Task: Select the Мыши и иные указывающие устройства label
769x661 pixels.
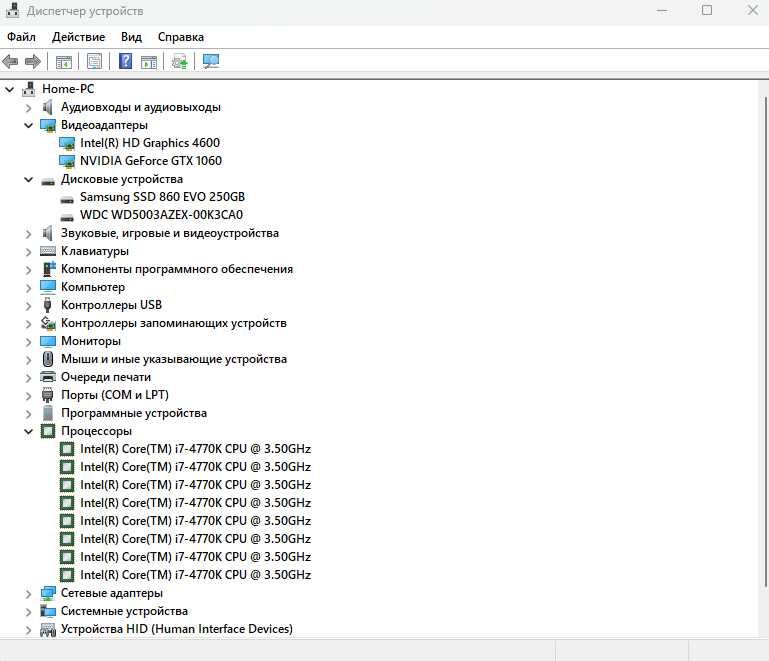Action: [174, 359]
